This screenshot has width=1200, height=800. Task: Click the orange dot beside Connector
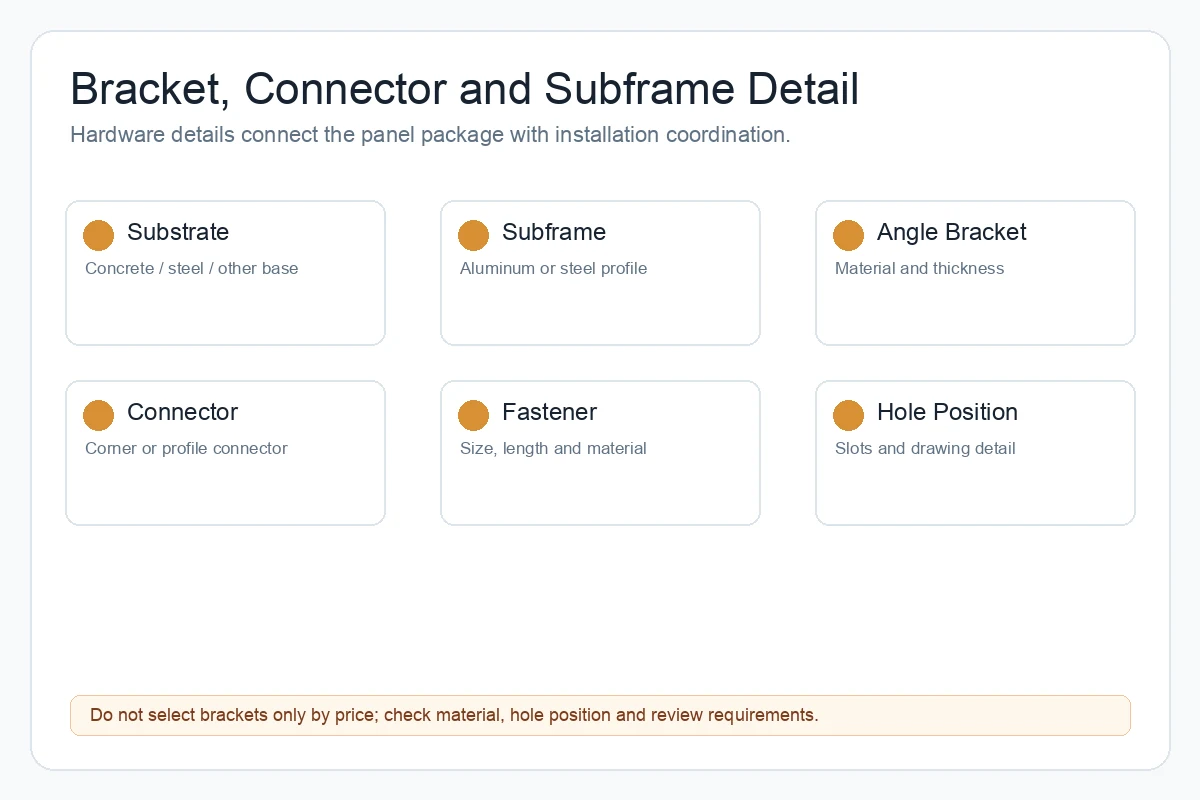point(98,416)
